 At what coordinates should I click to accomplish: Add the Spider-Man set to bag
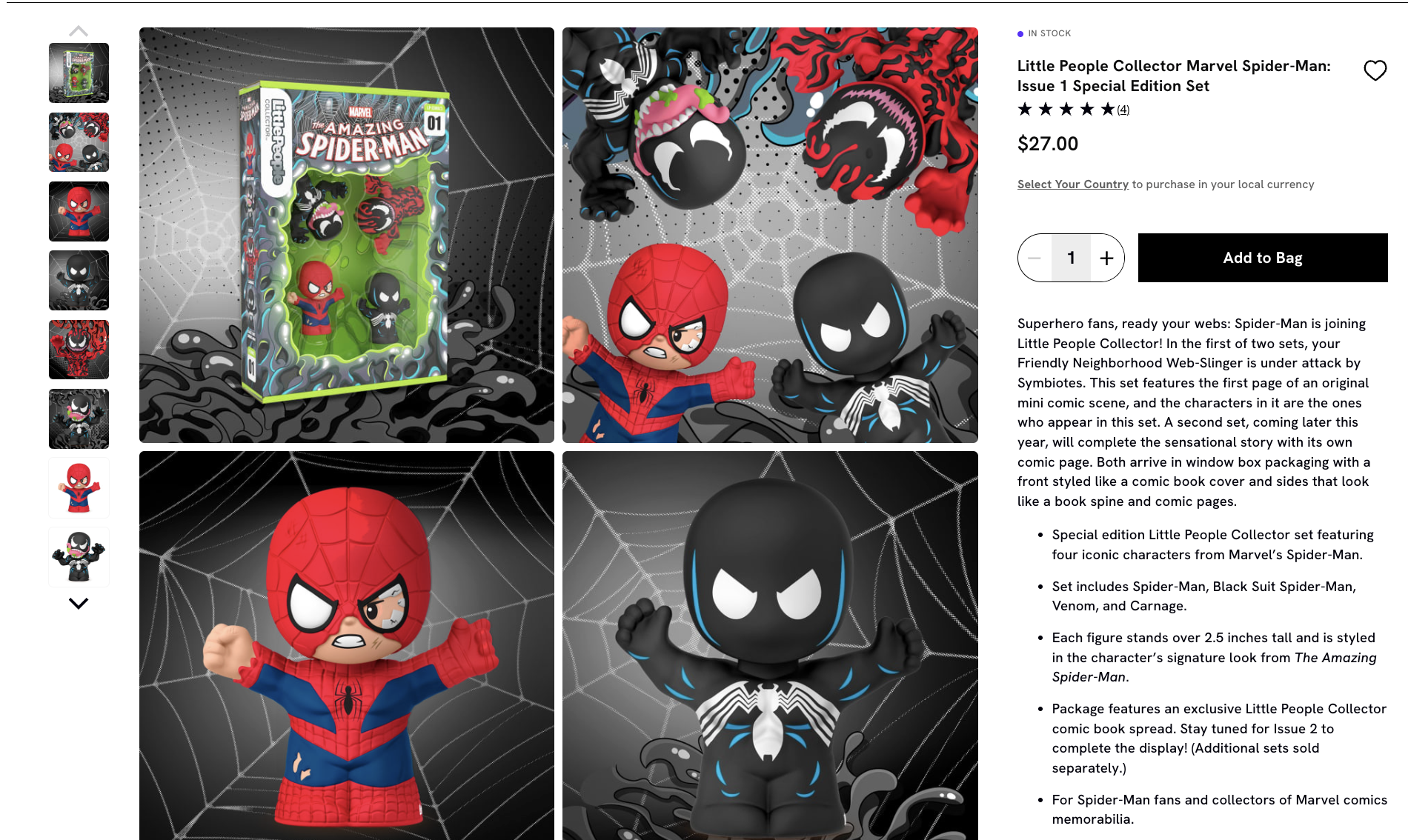click(x=1263, y=258)
